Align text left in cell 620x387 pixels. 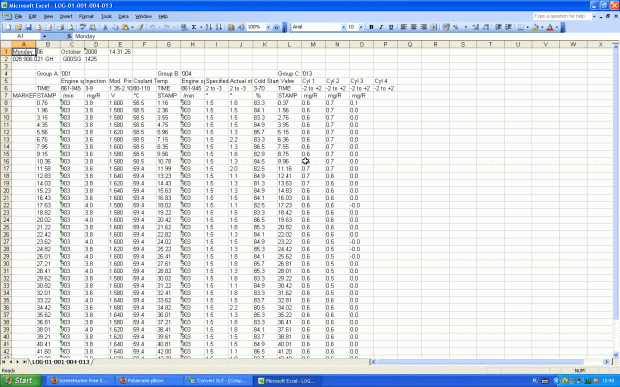coord(404,27)
